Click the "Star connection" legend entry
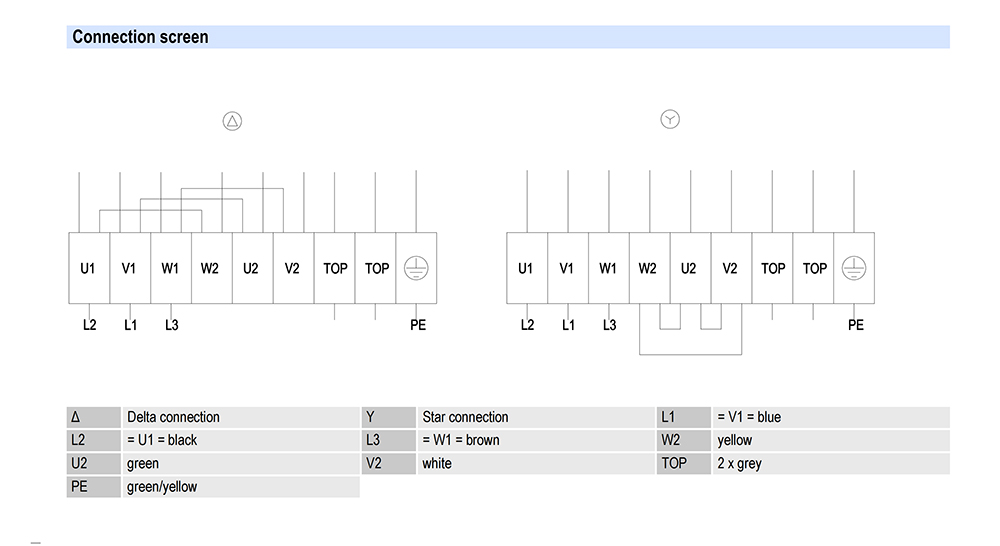The image size is (1000, 546). (465, 417)
